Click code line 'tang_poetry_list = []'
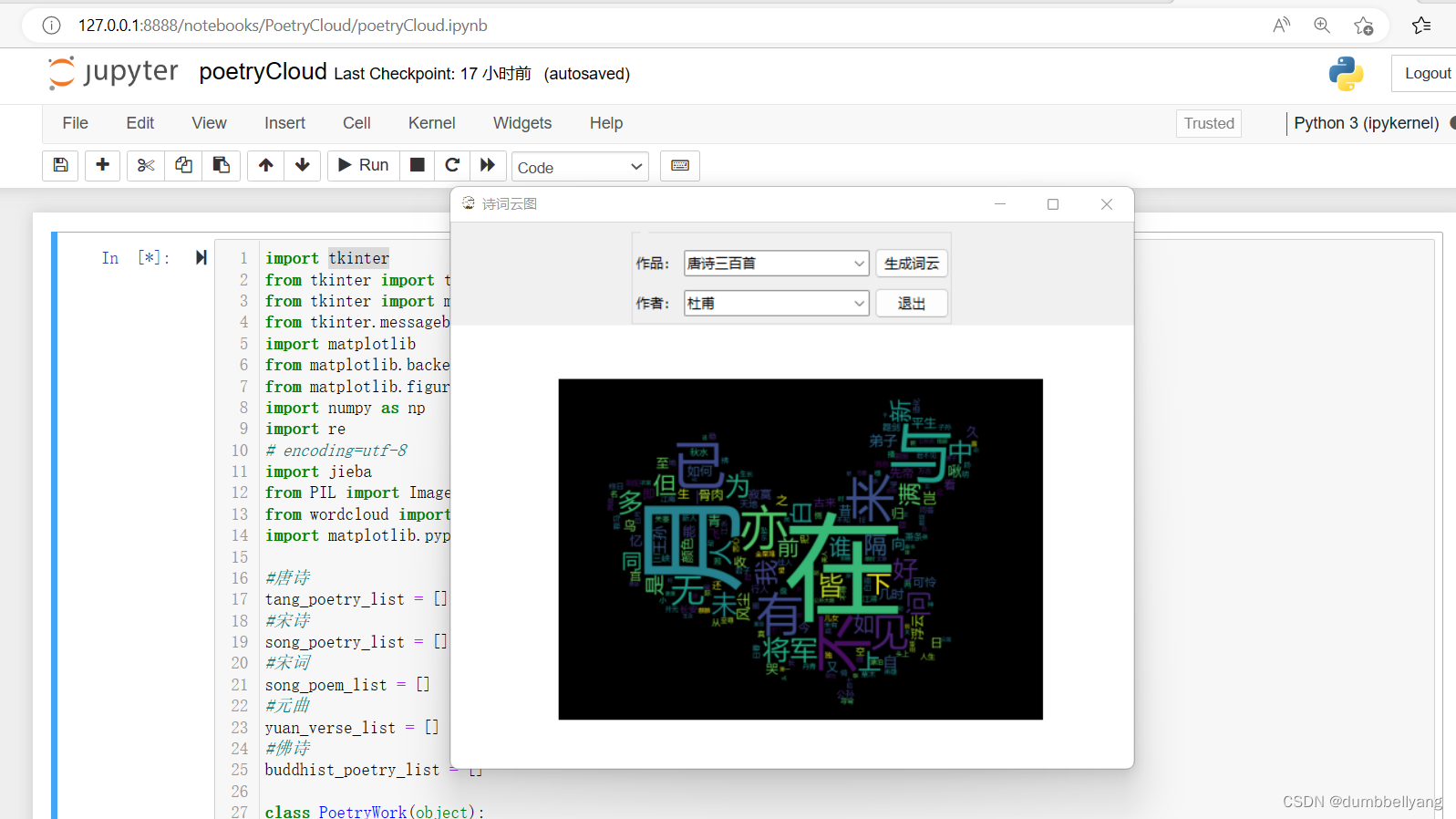 point(356,599)
